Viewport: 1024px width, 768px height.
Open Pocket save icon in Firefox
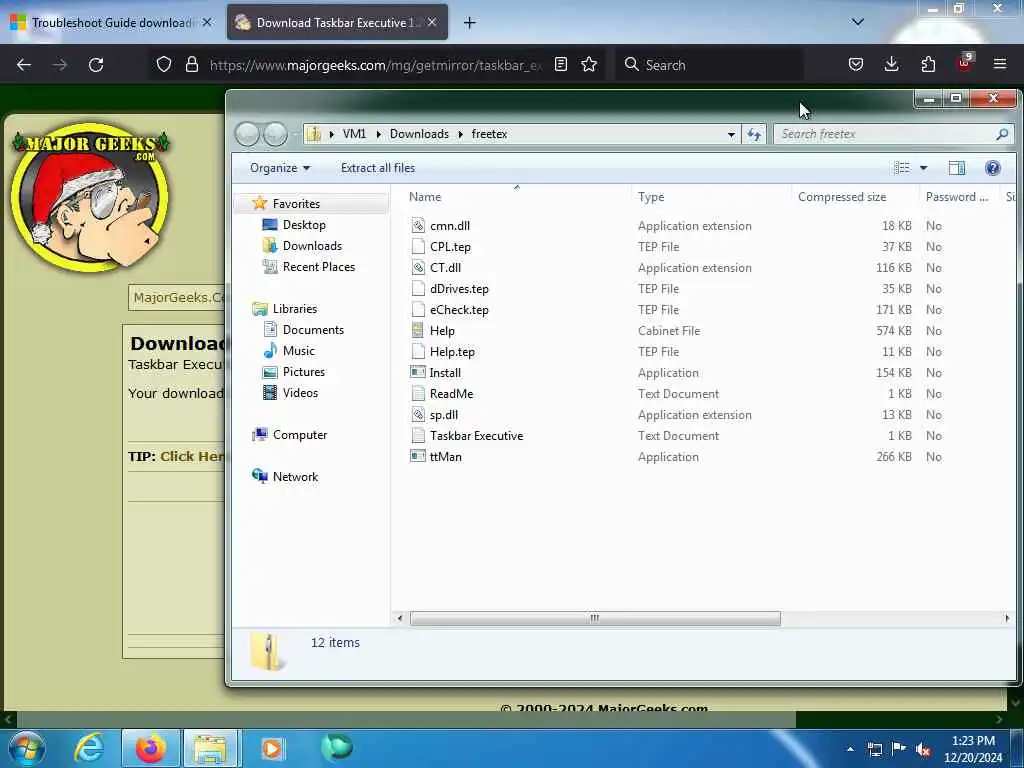coord(856,65)
